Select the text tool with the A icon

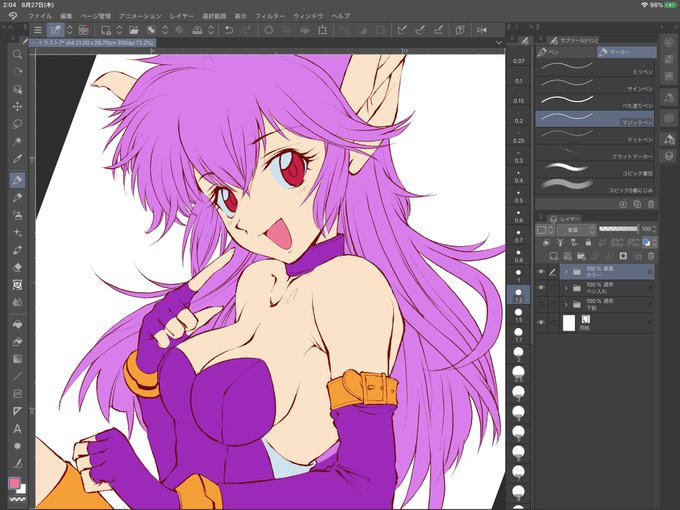tap(17, 429)
